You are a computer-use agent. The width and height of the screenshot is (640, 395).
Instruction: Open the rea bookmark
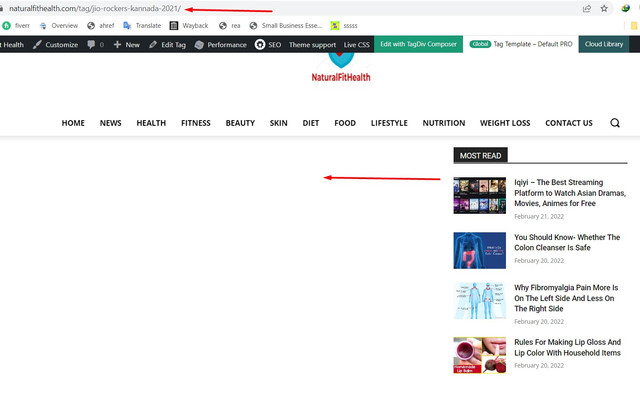click(x=229, y=25)
